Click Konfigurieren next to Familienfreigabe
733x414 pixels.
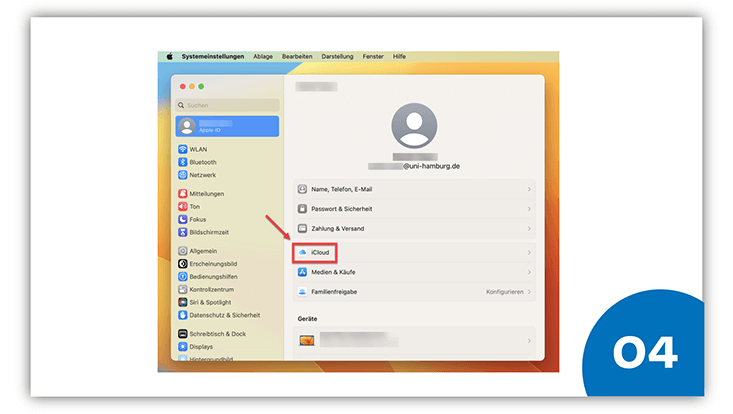(504, 292)
